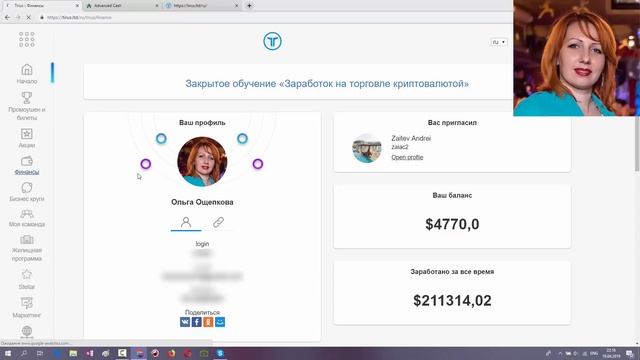
Task: Select the Финансы wallet icon
Action: click(27, 161)
